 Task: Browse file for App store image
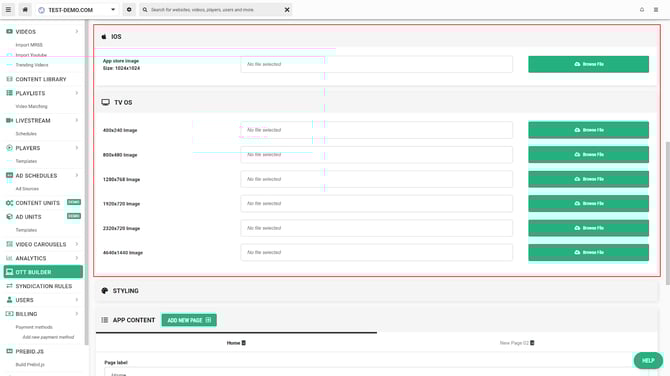click(x=588, y=64)
